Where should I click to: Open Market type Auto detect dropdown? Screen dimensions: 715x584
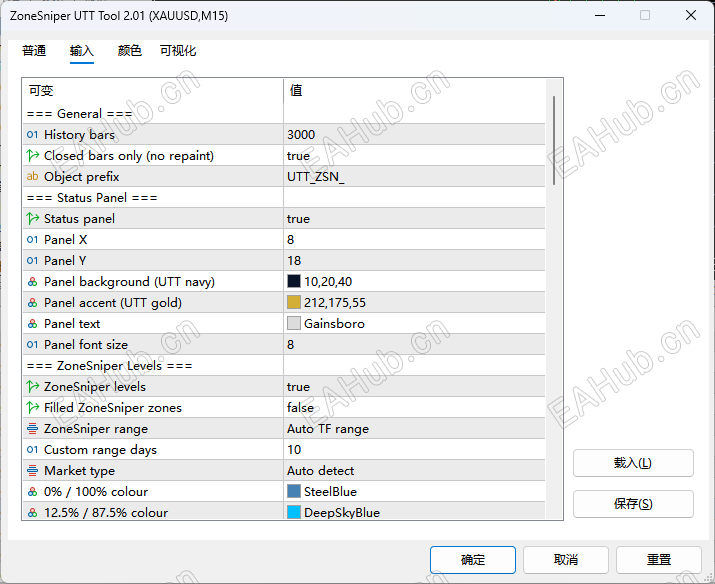tap(414, 470)
